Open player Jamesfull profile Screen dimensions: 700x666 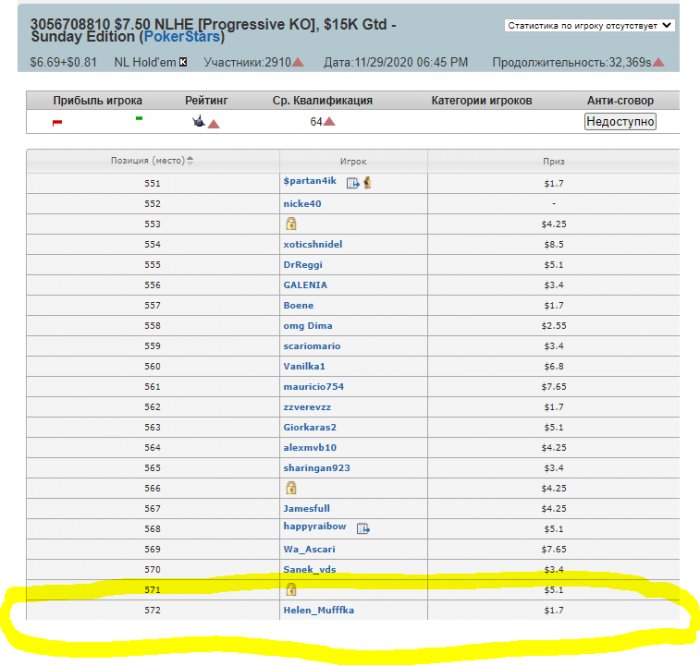(x=306, y=508)
